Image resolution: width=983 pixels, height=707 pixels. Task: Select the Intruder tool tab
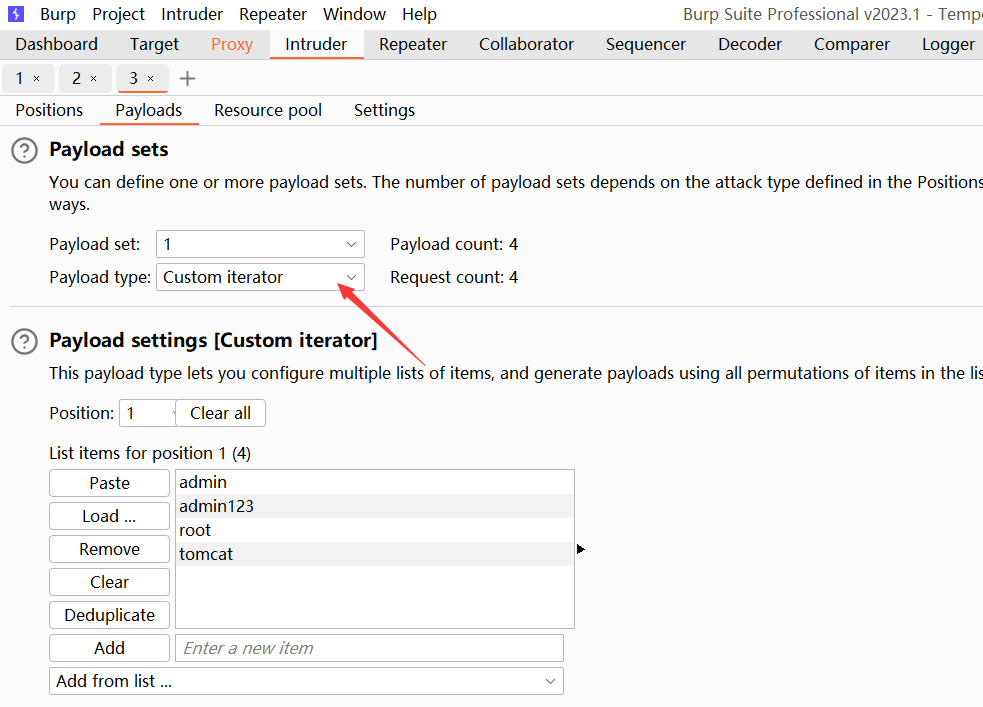click(x=316, y=45)
